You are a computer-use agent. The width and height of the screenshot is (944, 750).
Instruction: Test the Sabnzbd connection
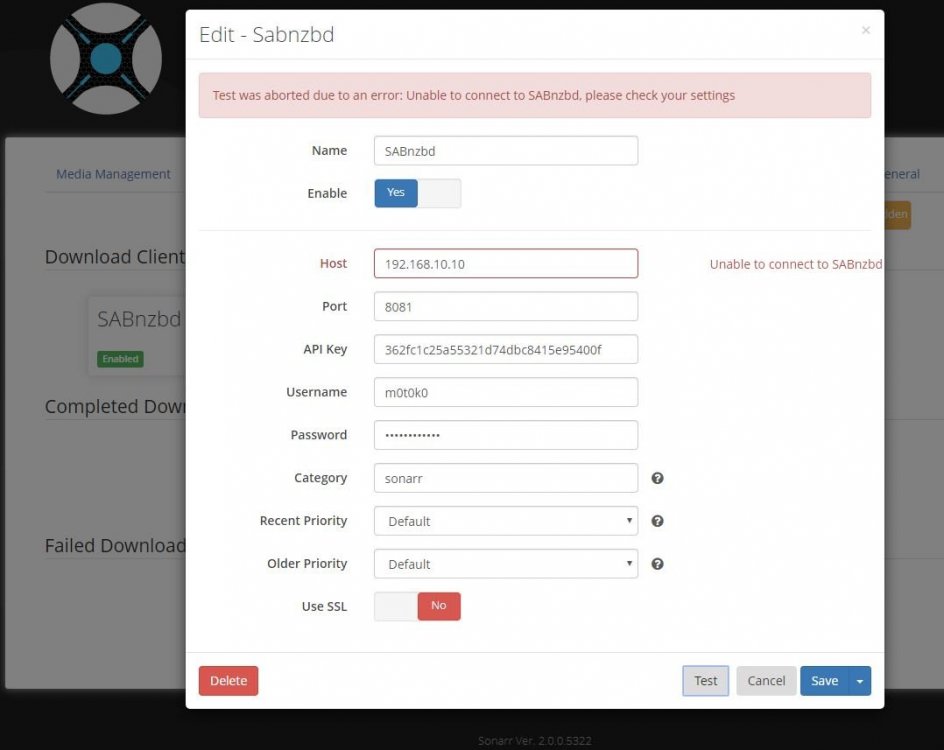705,681
